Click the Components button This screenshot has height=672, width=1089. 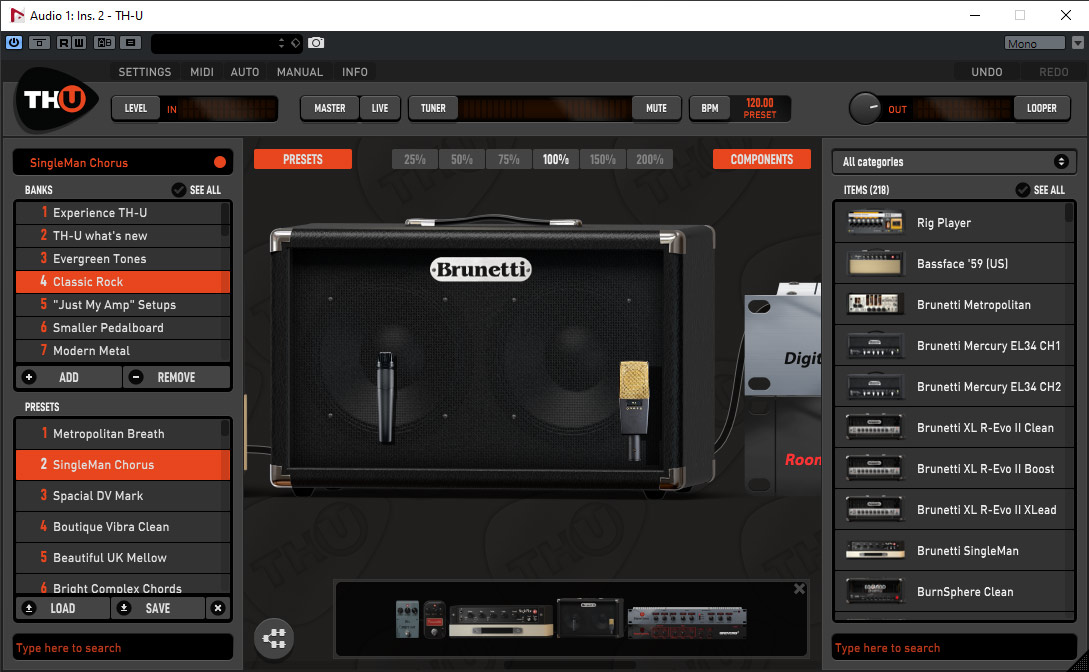(x=761, y=159)
